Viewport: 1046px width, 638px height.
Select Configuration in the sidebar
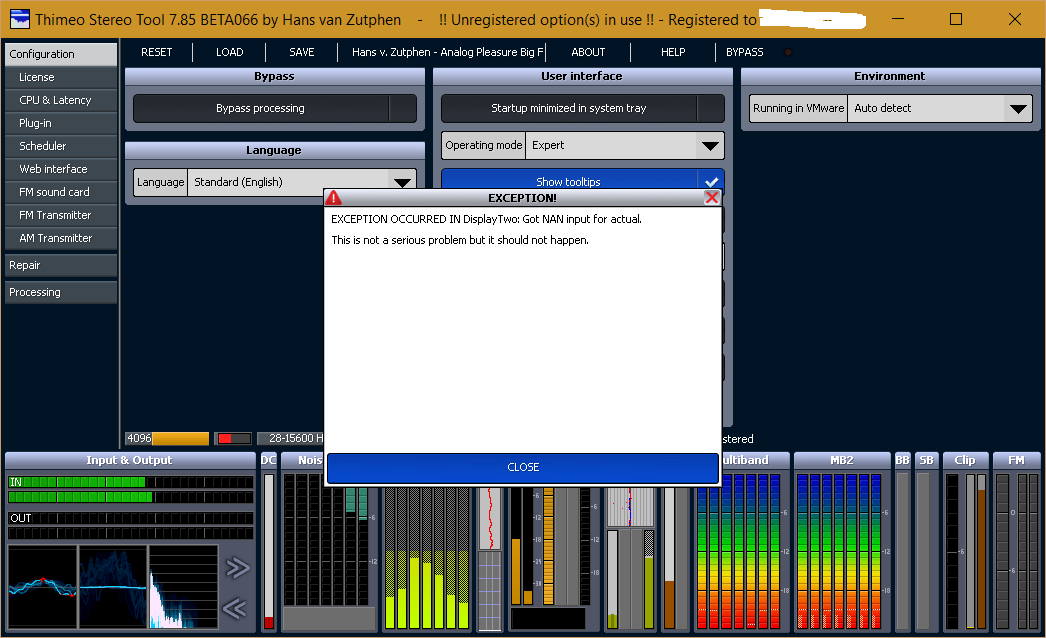[61, 54]
